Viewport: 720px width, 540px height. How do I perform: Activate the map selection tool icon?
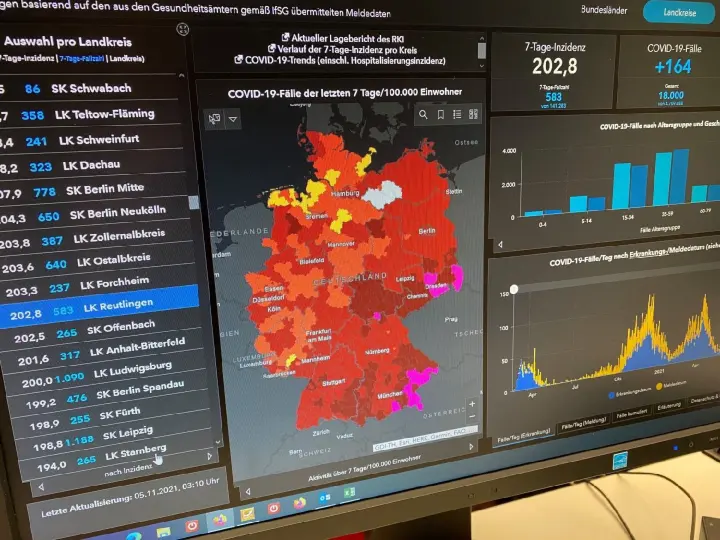tap(214, 119)
